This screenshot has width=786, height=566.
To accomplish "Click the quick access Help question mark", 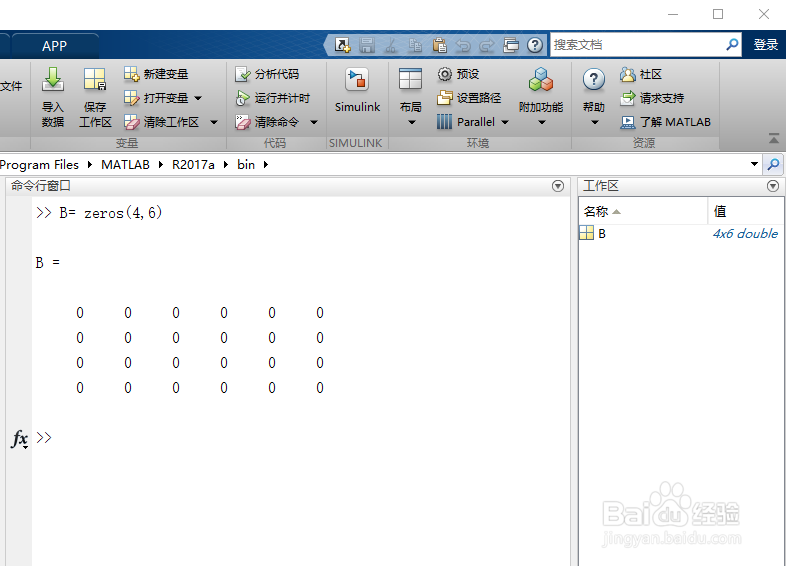I will coord(535,45).
